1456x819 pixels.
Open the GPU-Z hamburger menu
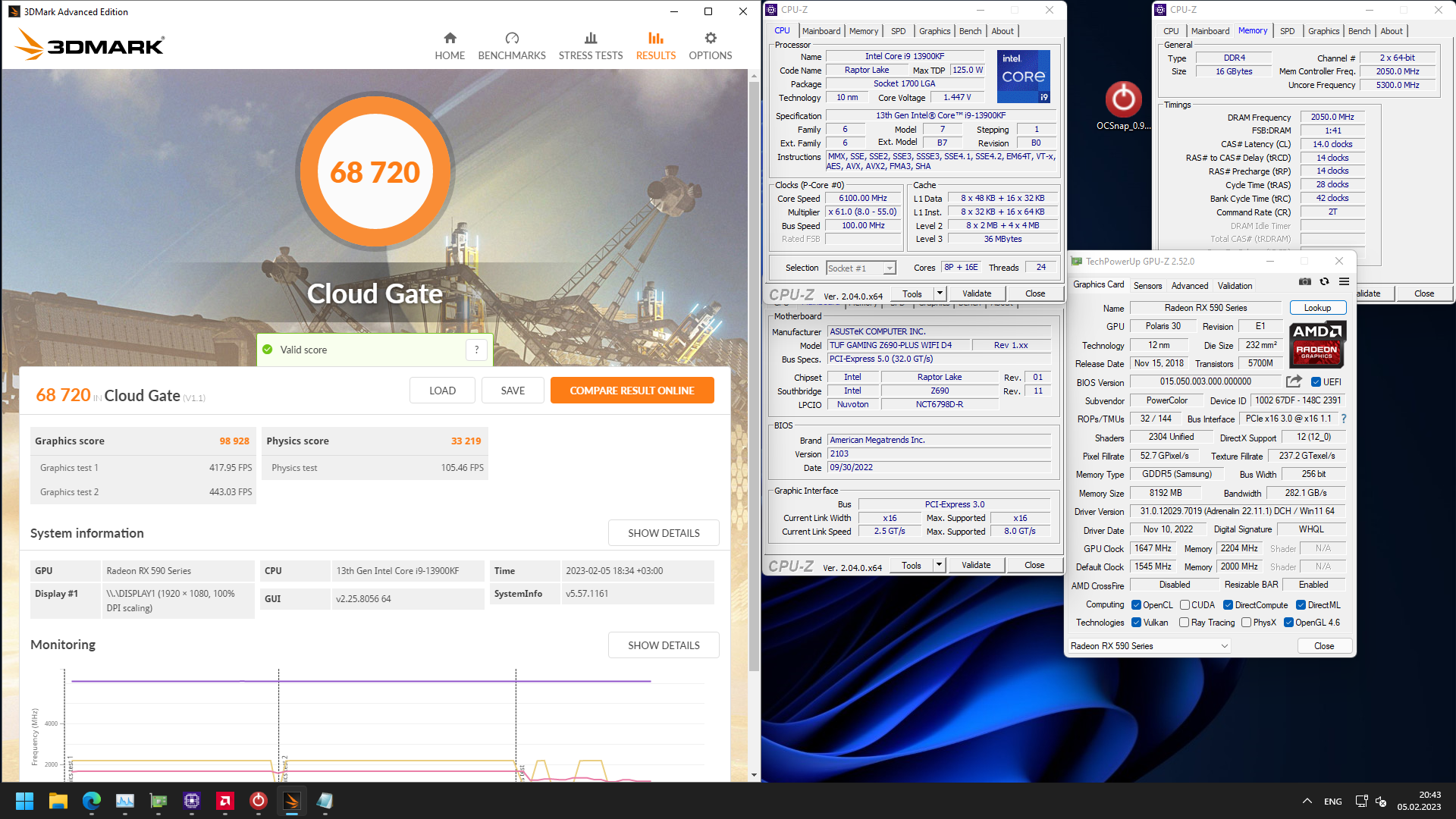pos(1344,281)
